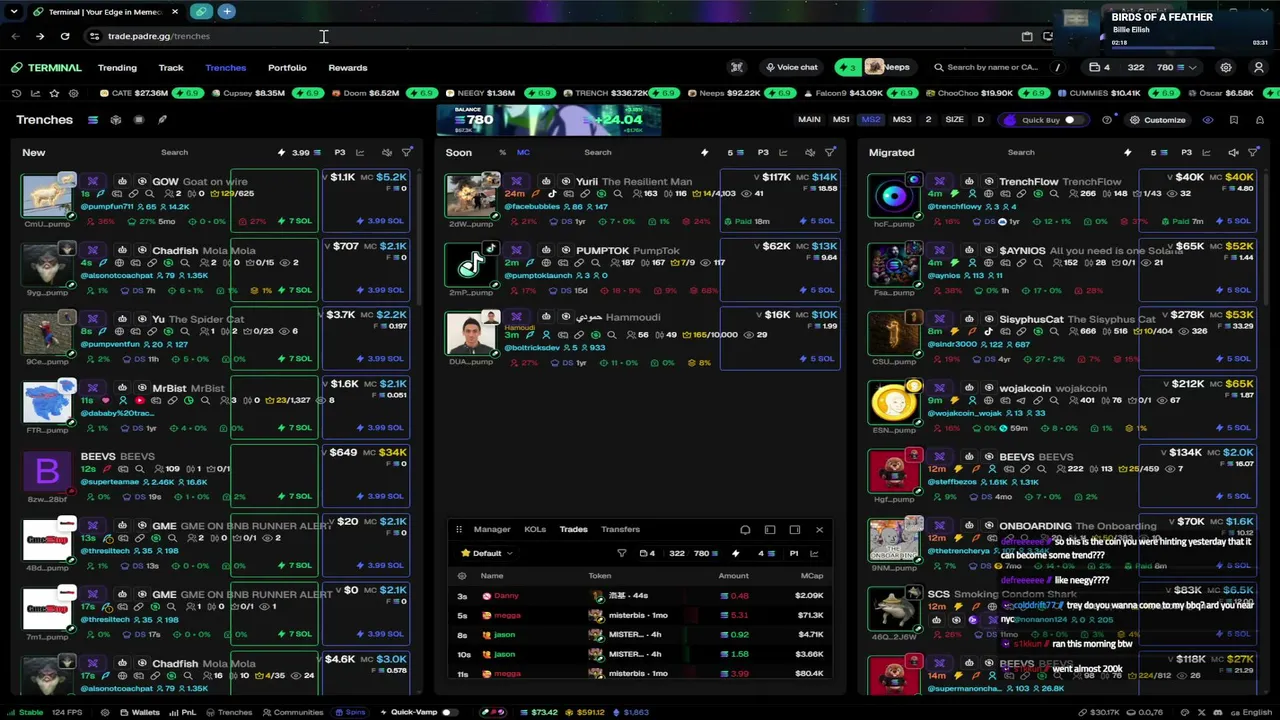Go to the Trending tab
The image size is (1280, 720).
[x=117, y=67]
